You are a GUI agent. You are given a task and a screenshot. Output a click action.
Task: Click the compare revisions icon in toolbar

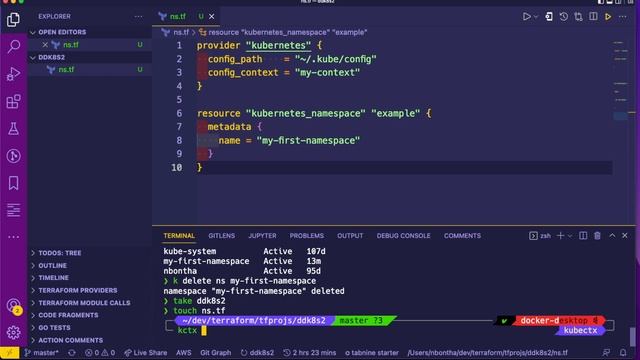578,17
